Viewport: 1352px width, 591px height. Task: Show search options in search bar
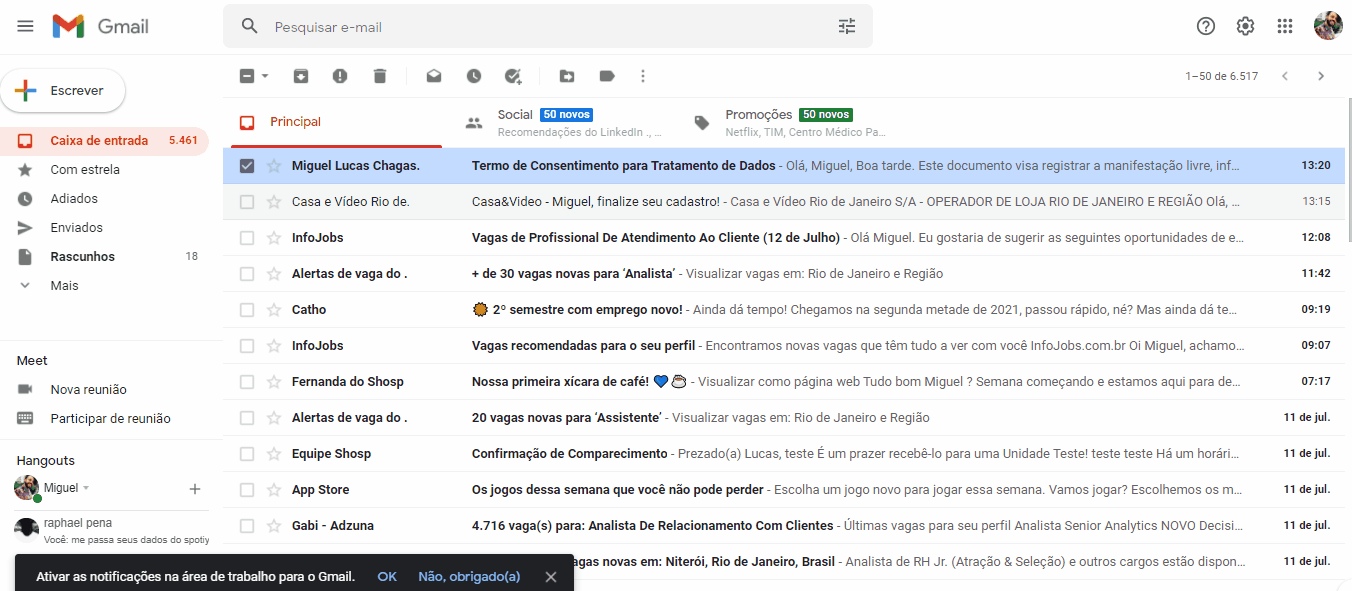pyautogui.click(x=847, y=27)
